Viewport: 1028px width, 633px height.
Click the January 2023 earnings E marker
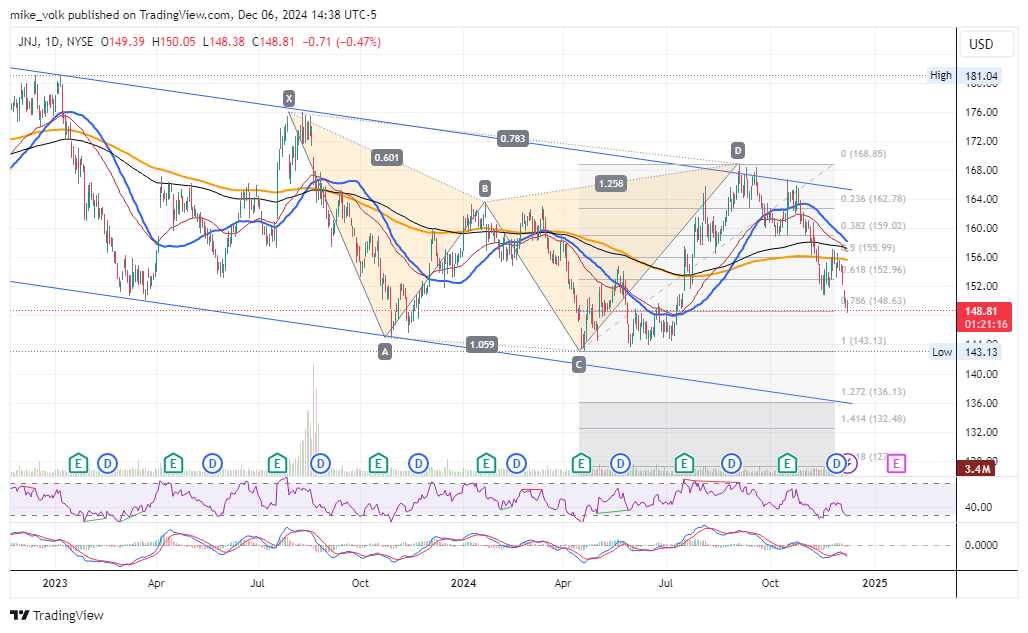click(78, 464)
